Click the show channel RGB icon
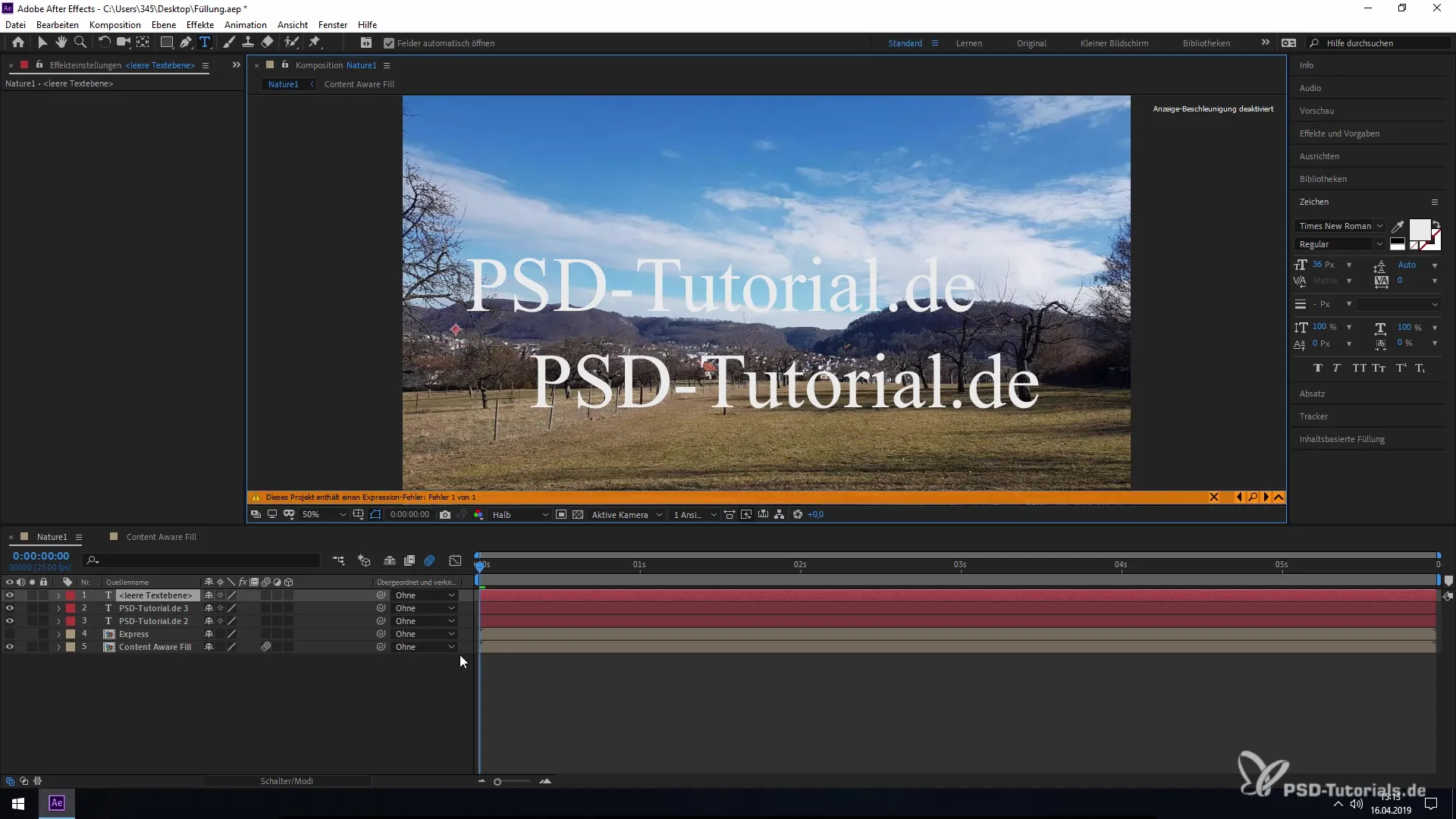Screen dimensions: 1456x819 tap(479, 515)
